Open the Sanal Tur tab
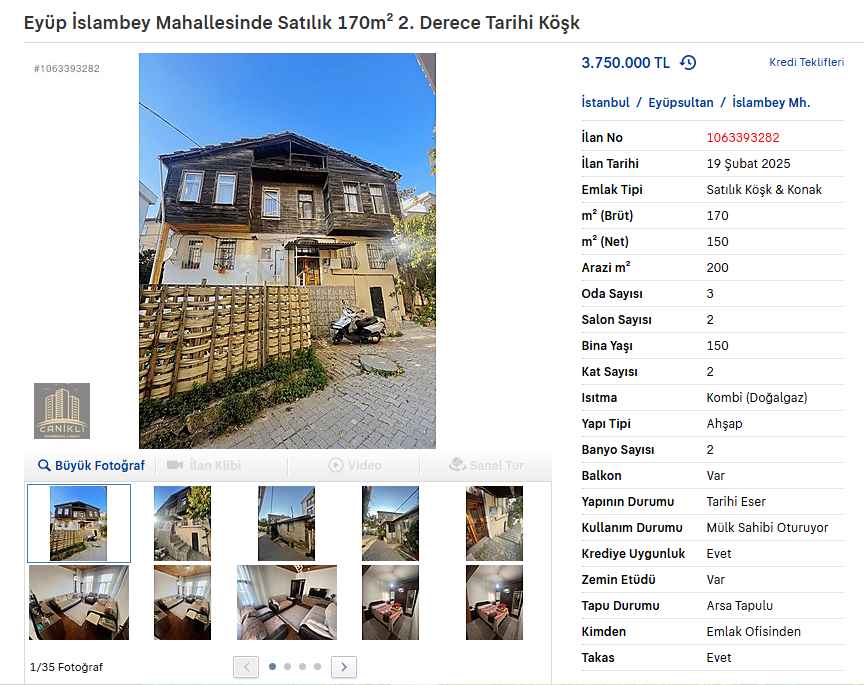 click(486, 465)
